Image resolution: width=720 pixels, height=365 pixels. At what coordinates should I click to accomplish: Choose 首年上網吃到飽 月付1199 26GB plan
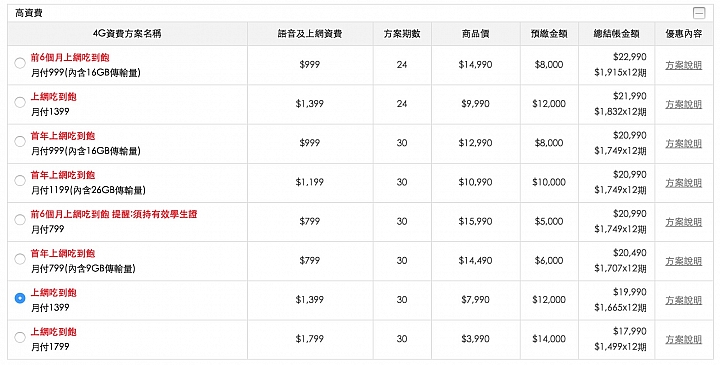[20, 180]
